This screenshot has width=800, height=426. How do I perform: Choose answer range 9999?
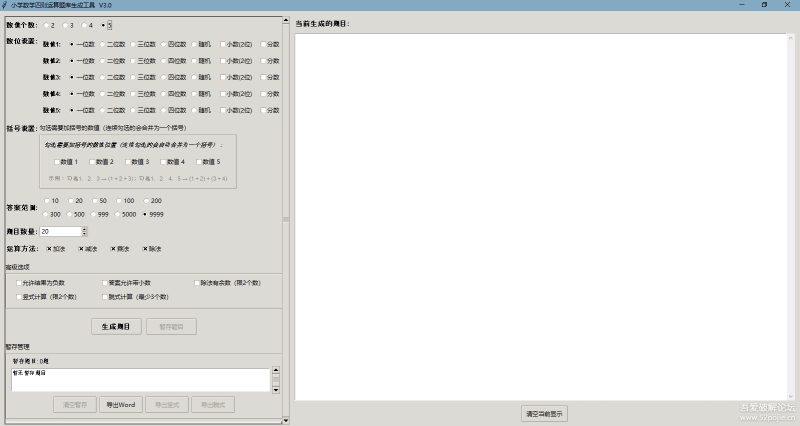153,215
